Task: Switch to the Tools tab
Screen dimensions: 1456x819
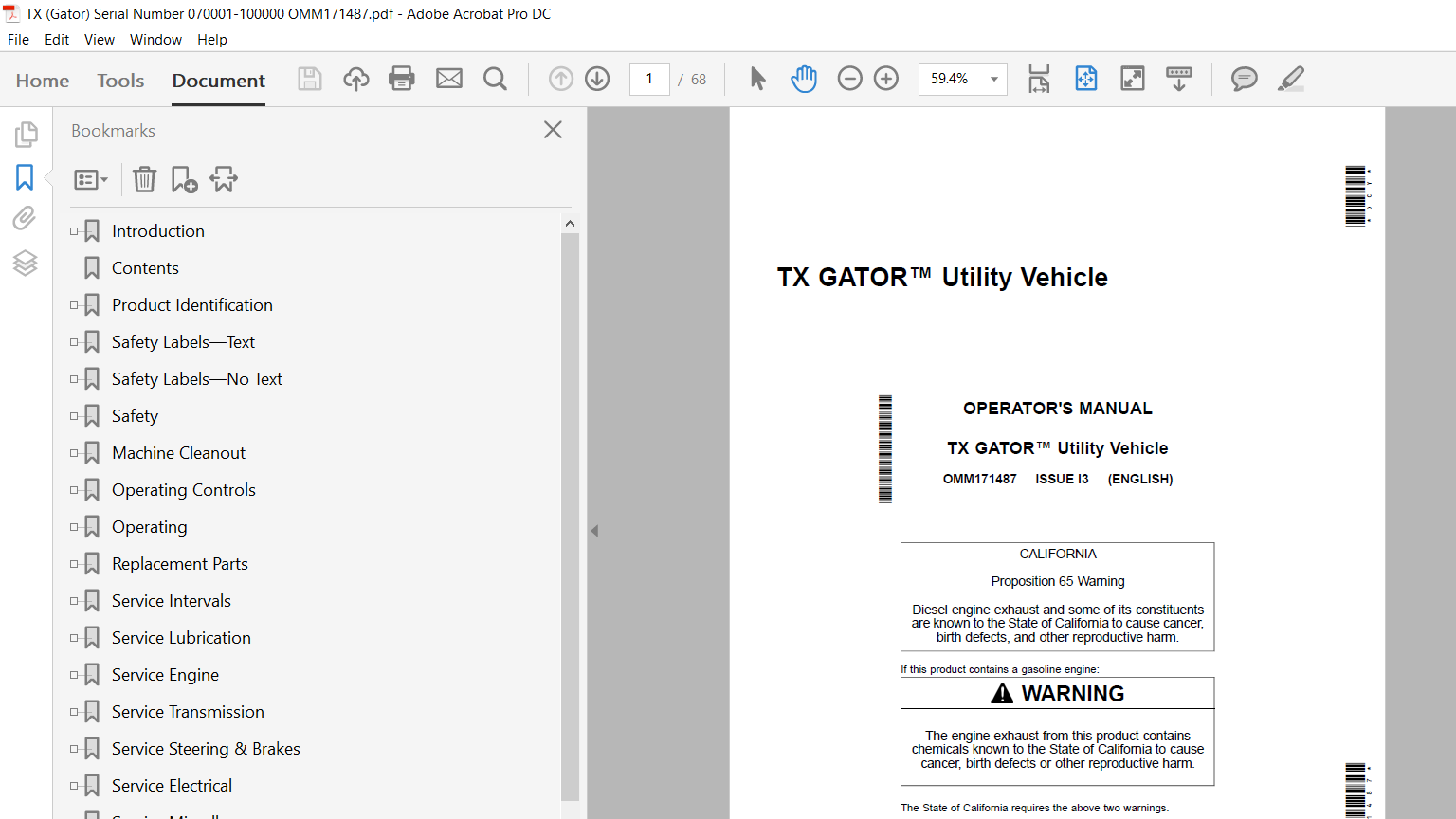Action: (x=120, y=81)
